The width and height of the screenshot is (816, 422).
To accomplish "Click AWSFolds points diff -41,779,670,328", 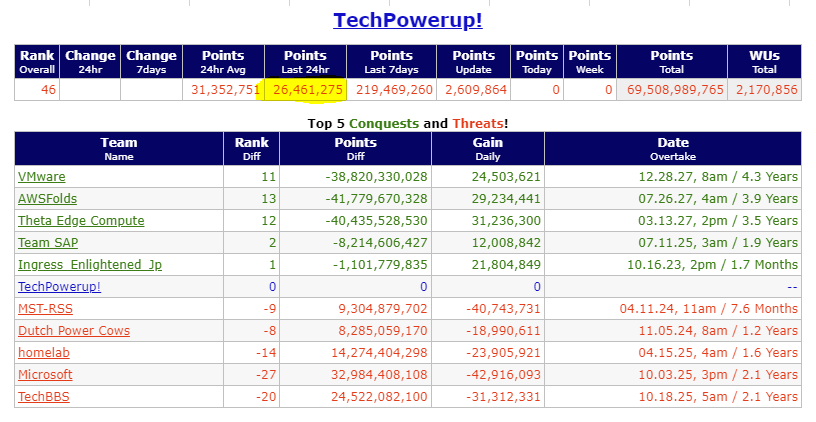I will coord(376,199).
